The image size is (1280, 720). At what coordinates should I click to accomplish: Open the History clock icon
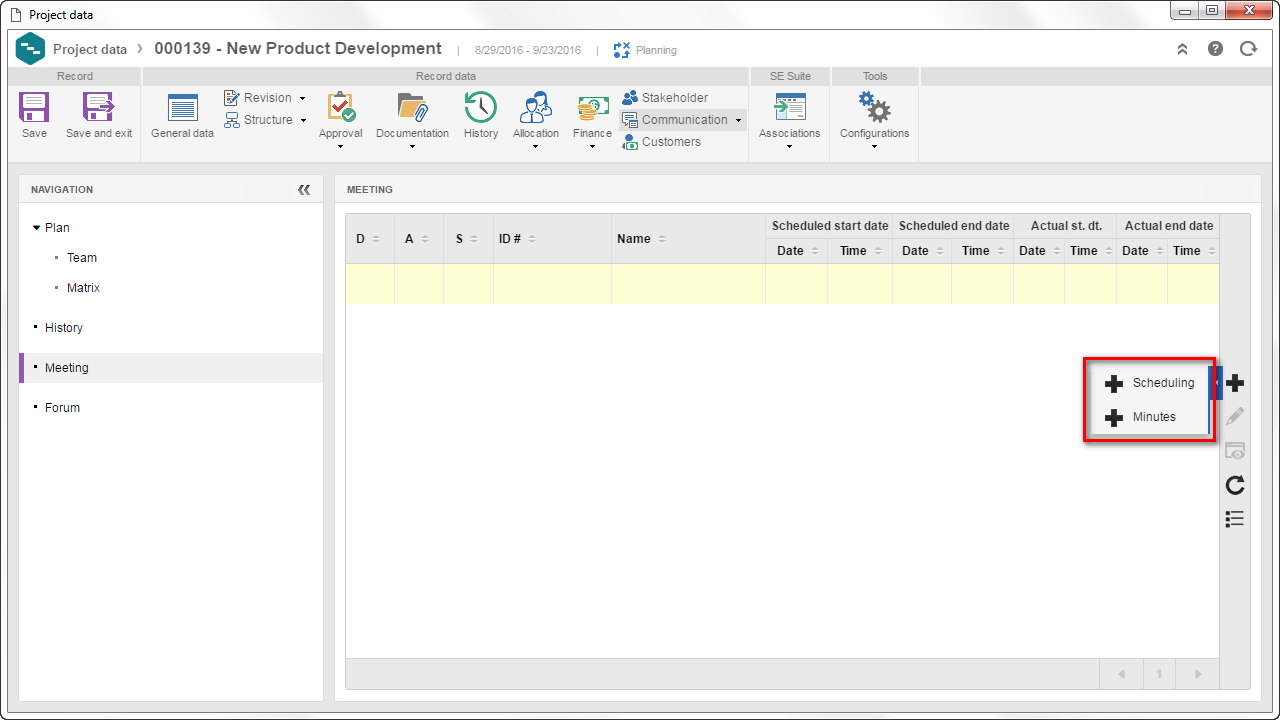[x=481, y=107]
